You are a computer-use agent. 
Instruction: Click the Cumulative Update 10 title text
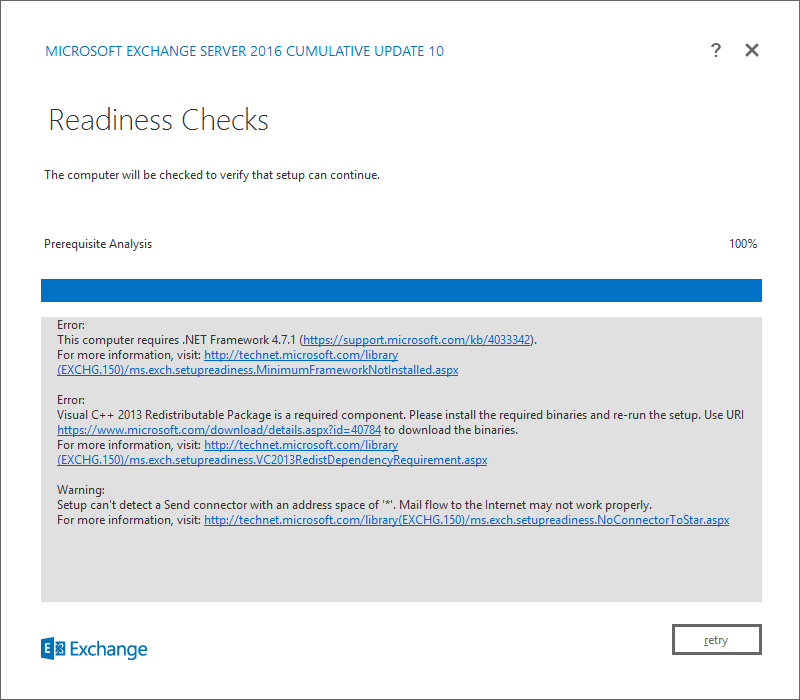tap(244, 51)
